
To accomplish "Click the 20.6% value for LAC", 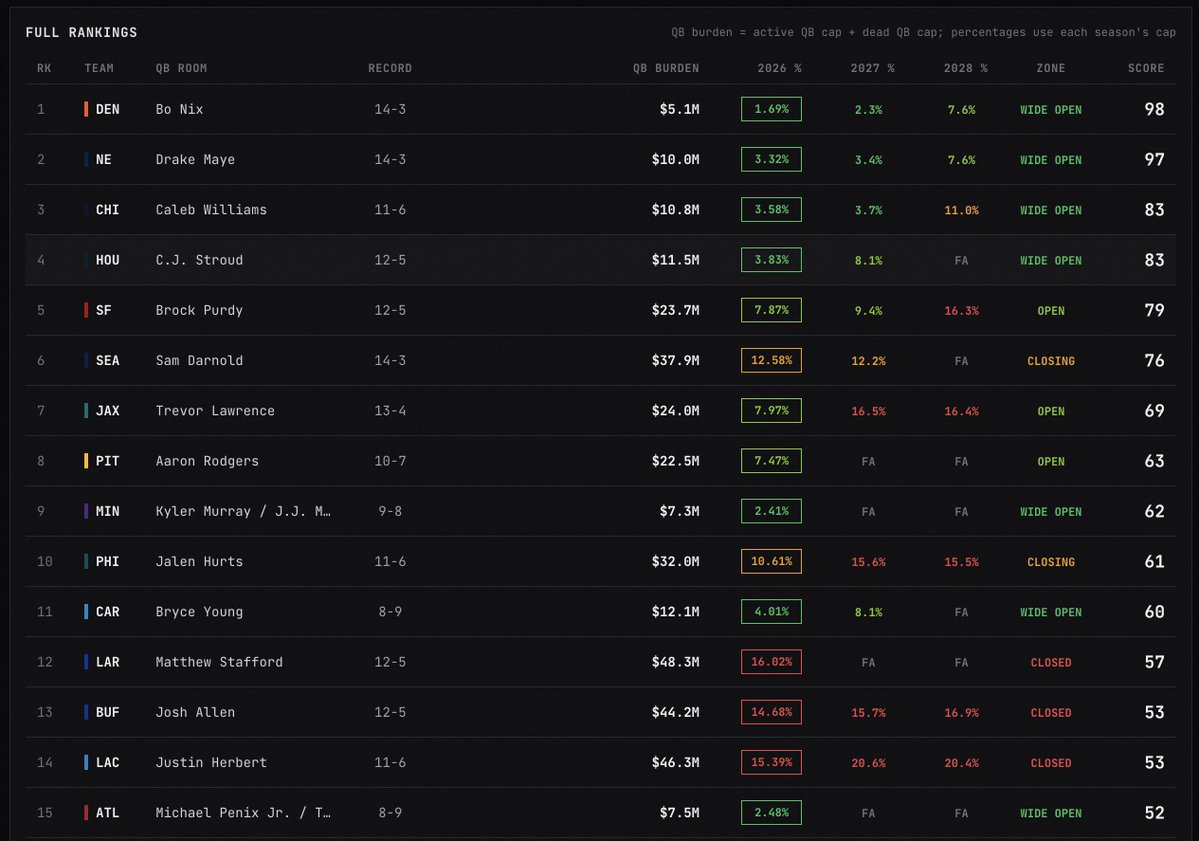I will (x=869, y=763).
